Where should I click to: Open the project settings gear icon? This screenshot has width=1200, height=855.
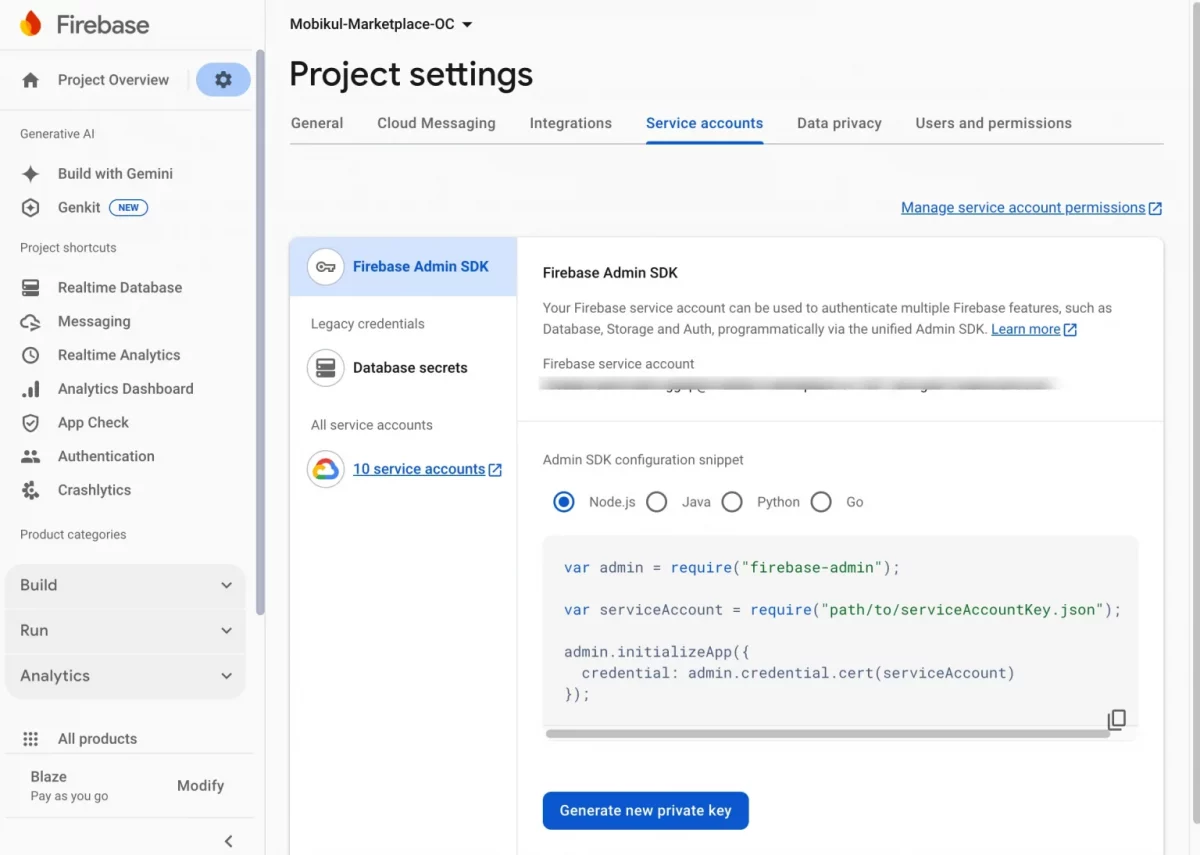tap(223, 79)
